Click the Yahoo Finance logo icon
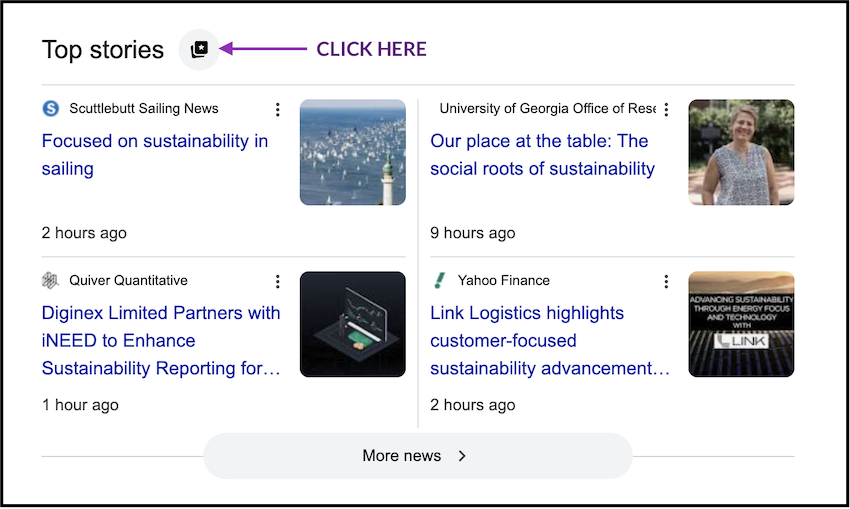850x509 pixels. [x=439, y=281]
